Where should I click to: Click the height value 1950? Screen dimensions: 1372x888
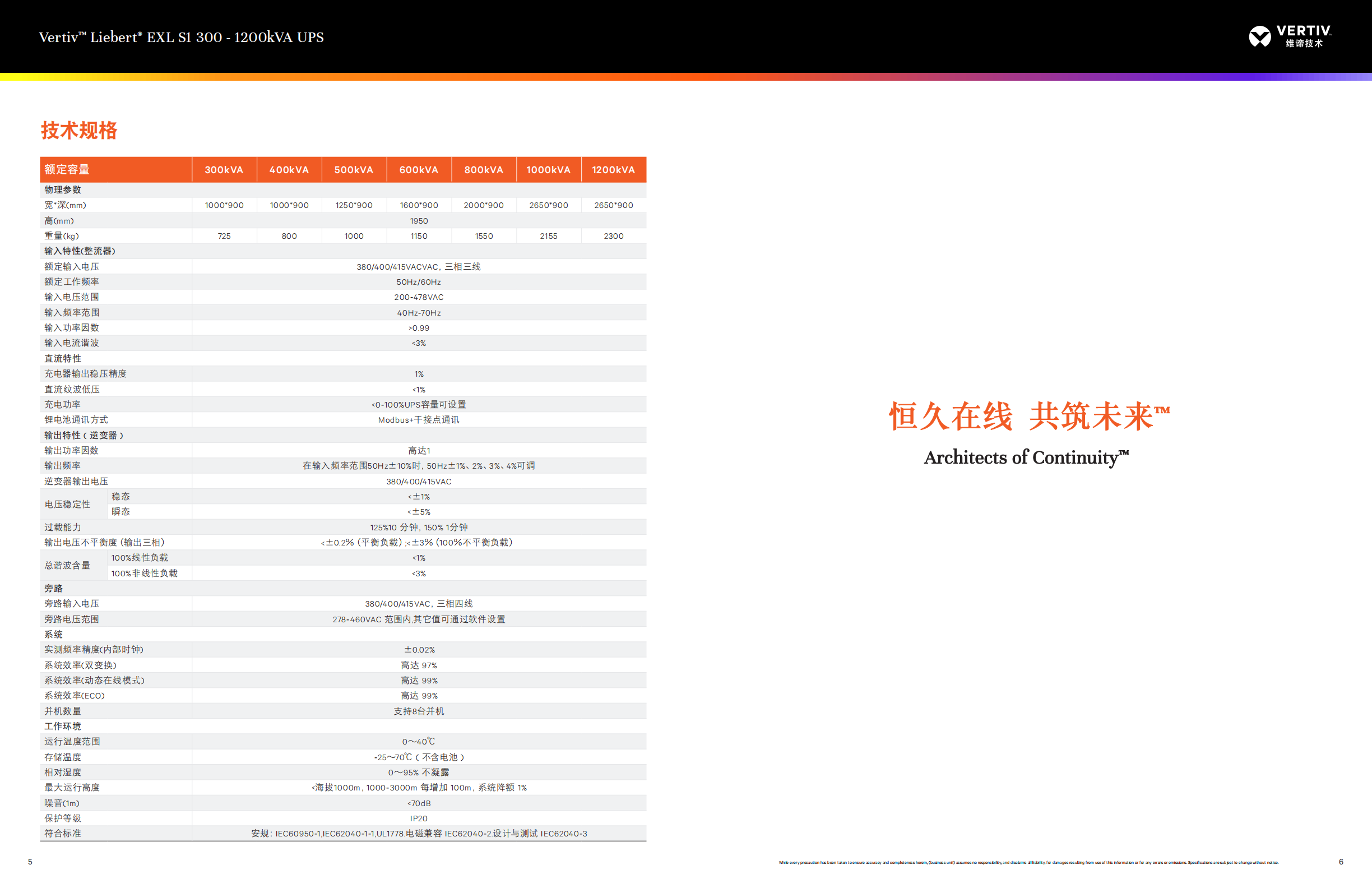(419, 221)
